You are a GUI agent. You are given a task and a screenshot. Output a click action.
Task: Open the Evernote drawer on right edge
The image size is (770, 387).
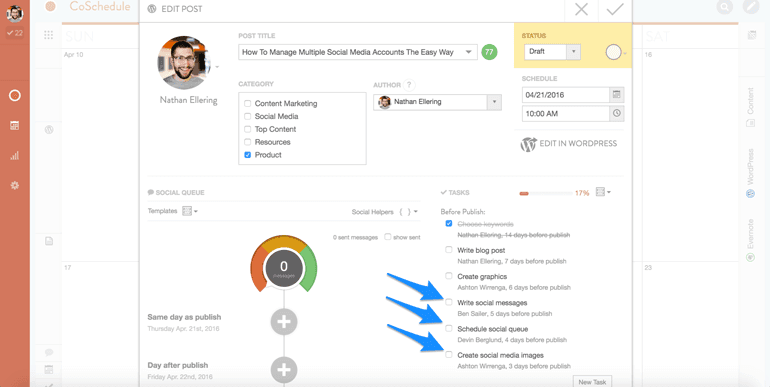click(750, 240)
